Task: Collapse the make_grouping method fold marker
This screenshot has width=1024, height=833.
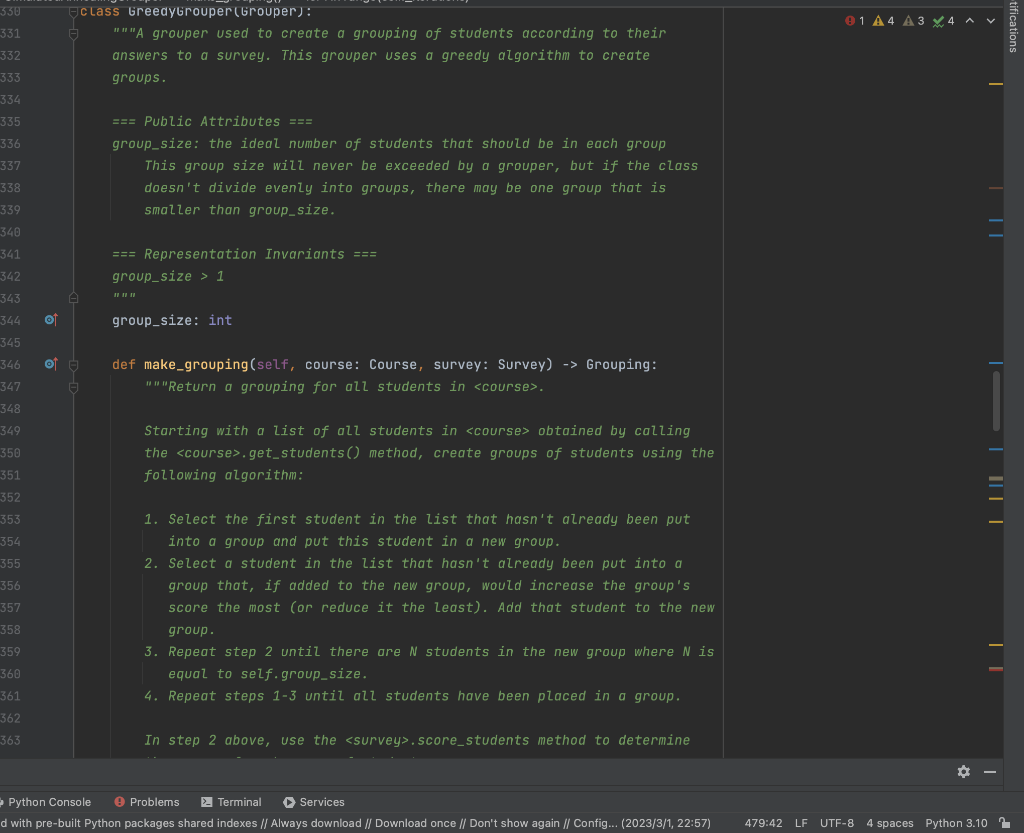Action: click(x=73, y=365)
